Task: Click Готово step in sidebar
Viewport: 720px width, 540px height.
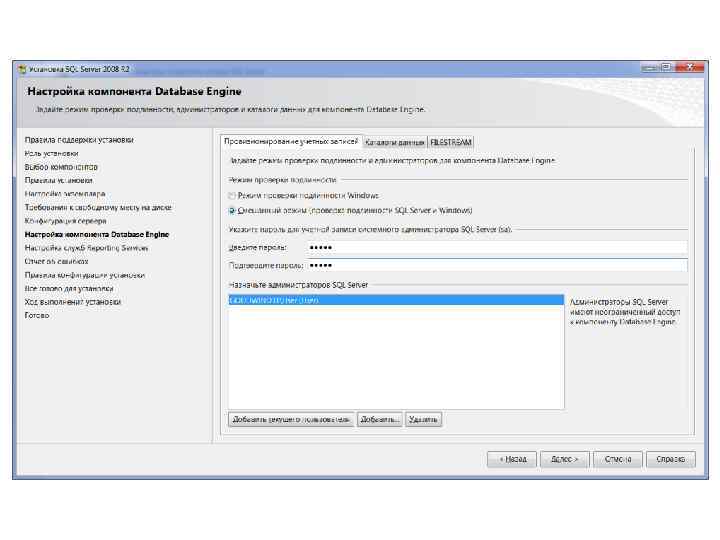Action: point(37,315)
